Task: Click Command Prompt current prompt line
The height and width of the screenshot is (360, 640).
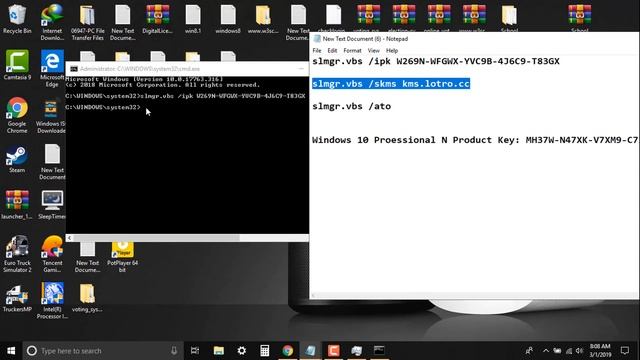Action: coord(103,107)
